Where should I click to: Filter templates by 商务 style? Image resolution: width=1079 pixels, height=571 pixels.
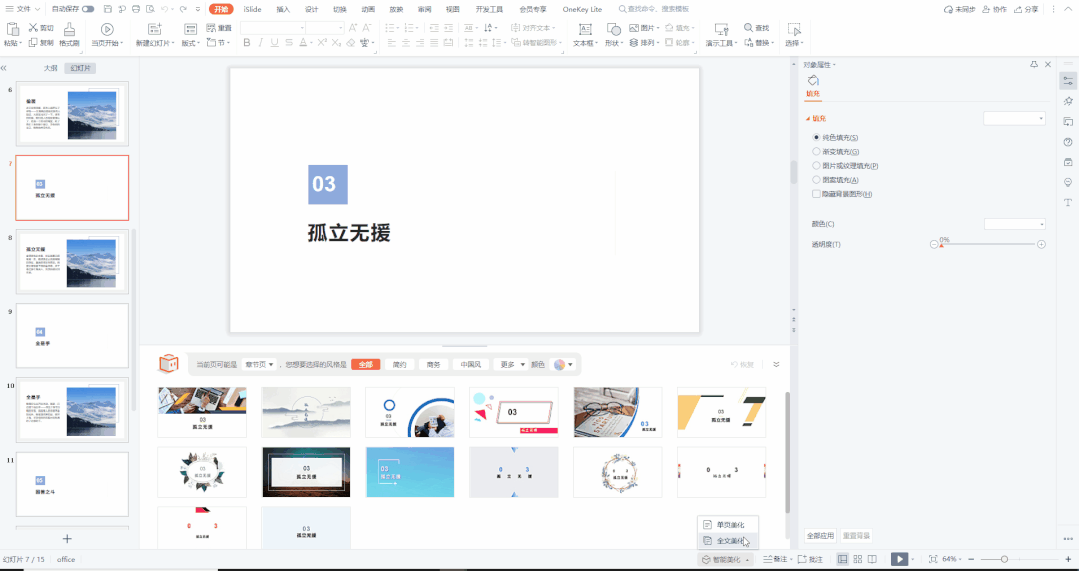click(434, 365)
